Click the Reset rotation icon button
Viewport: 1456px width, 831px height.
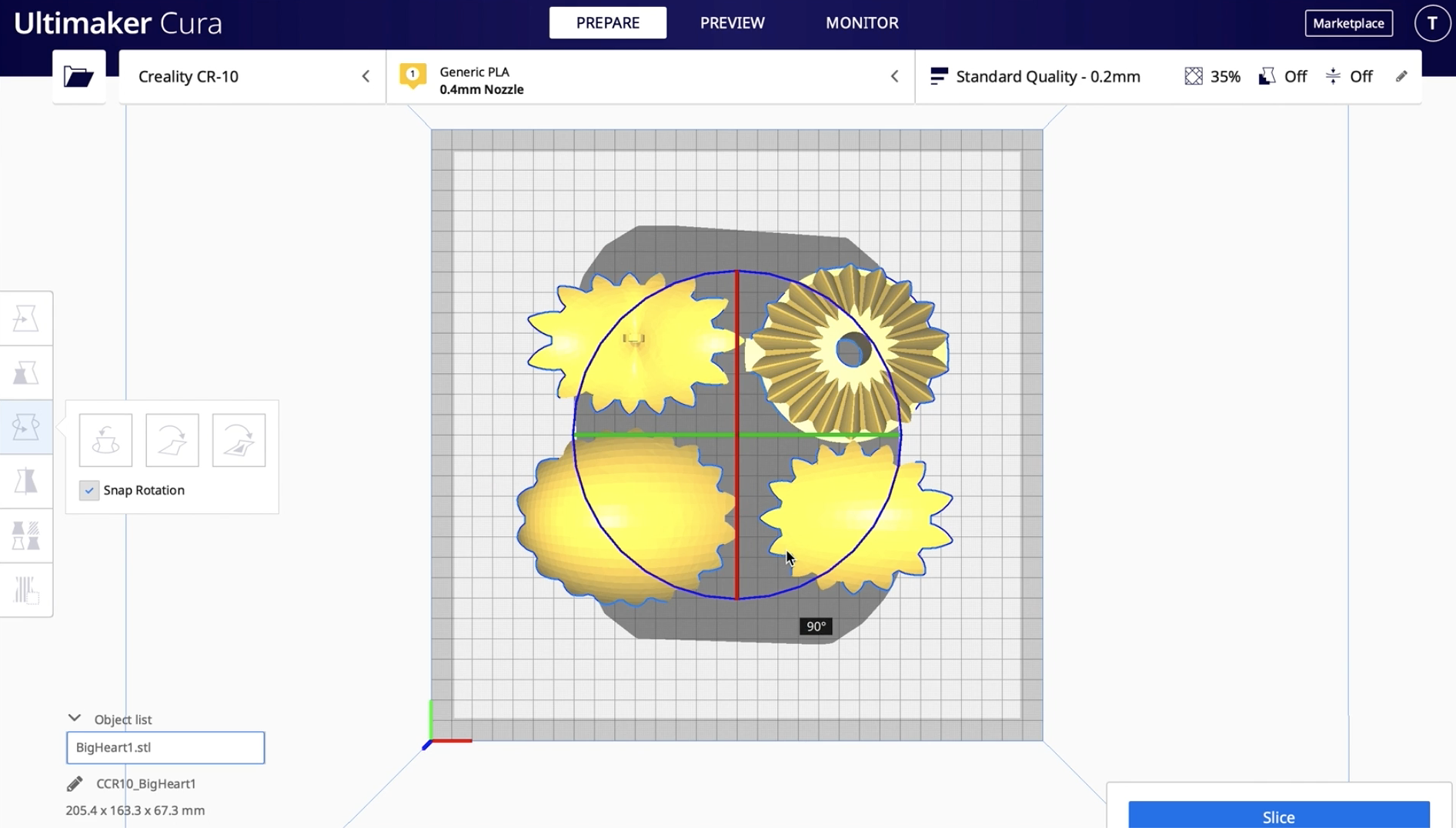(x=105, y=440)
